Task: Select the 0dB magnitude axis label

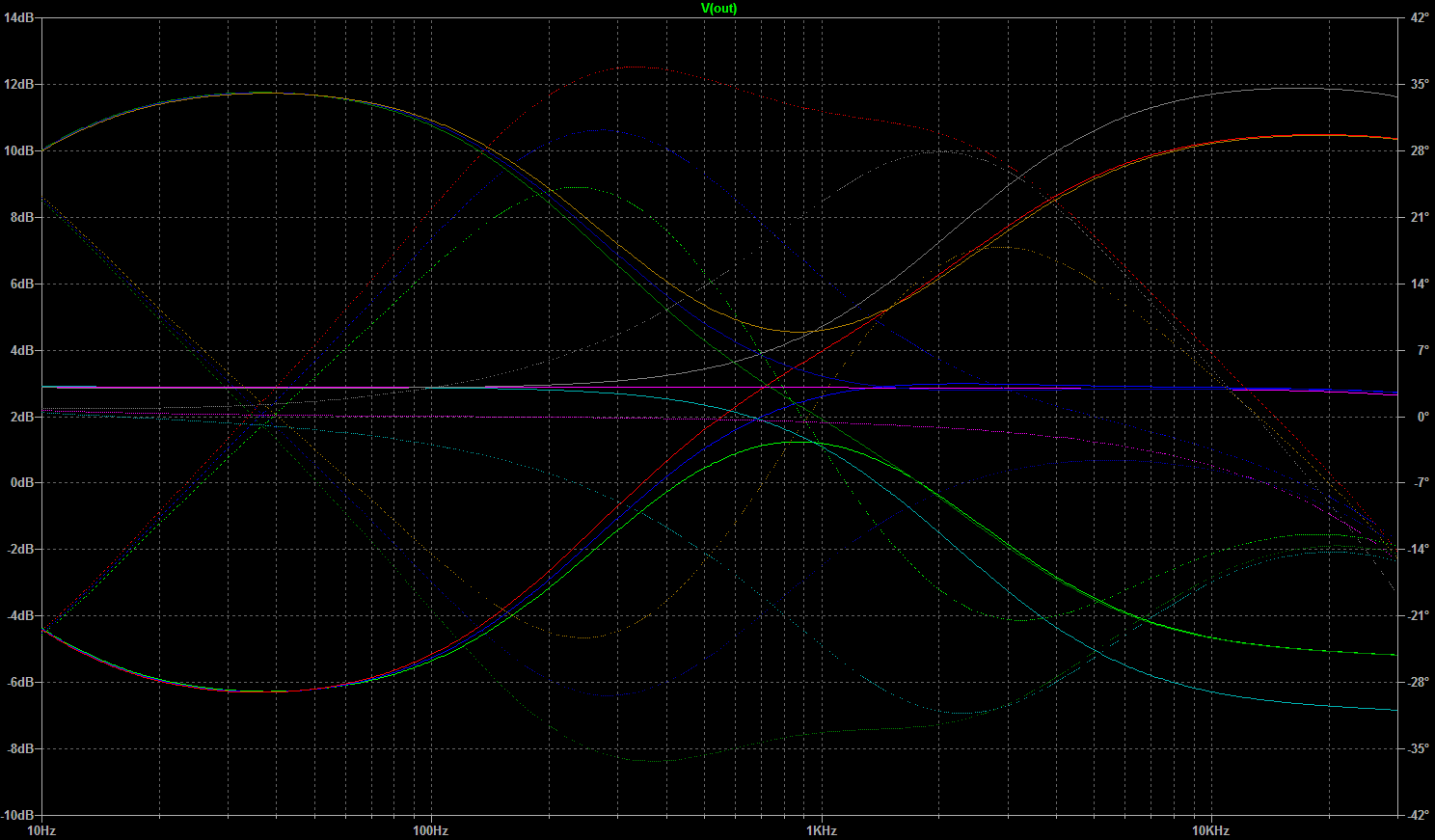Action: [x=21, y=483]
